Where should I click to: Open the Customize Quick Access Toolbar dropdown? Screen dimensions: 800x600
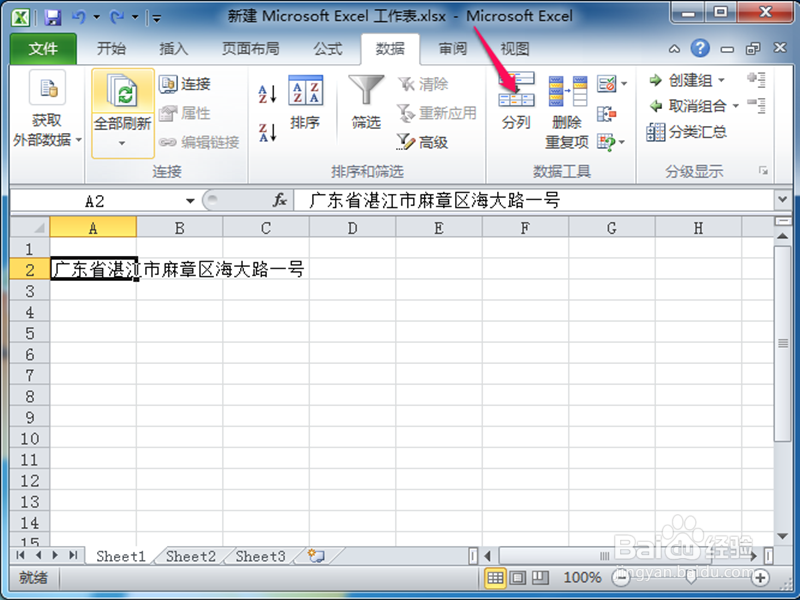coord(157,19)
